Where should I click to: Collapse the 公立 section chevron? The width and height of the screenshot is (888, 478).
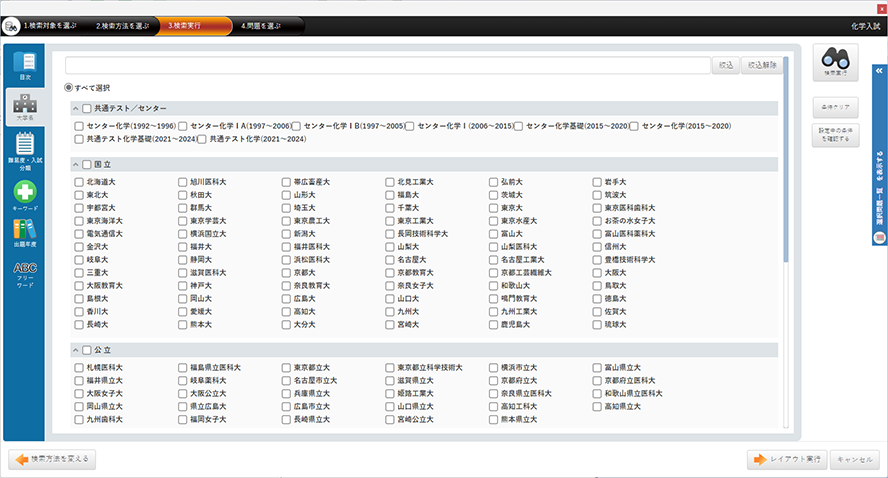[75, 350]
